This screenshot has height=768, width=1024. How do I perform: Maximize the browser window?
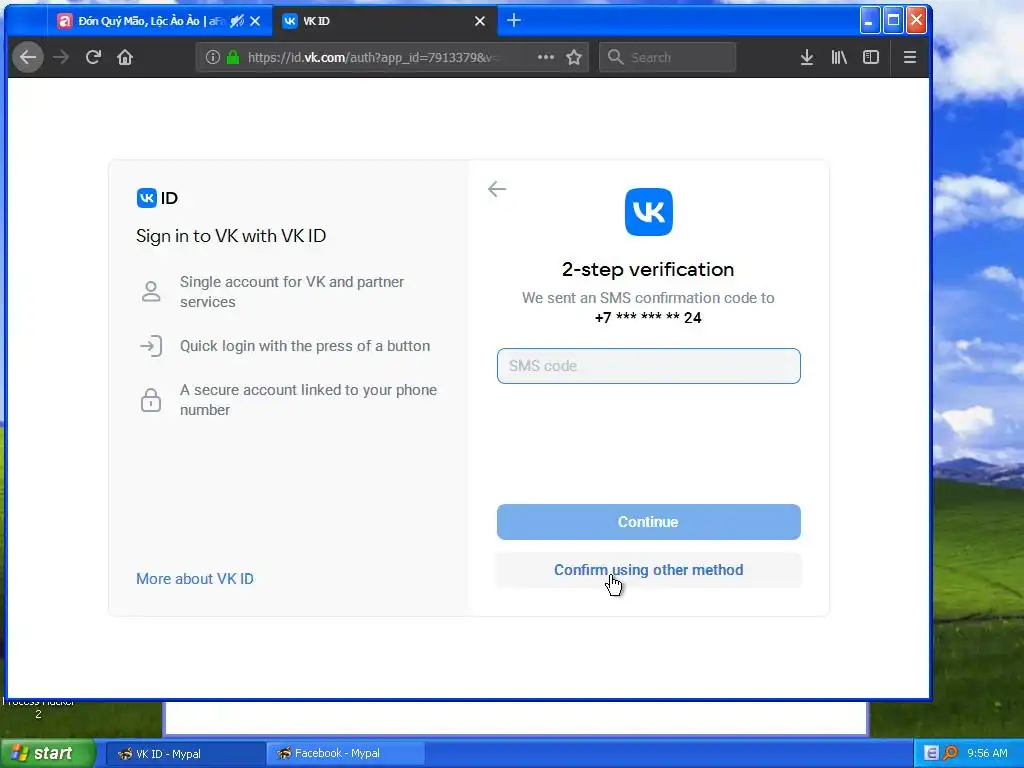tap(893, 21)
